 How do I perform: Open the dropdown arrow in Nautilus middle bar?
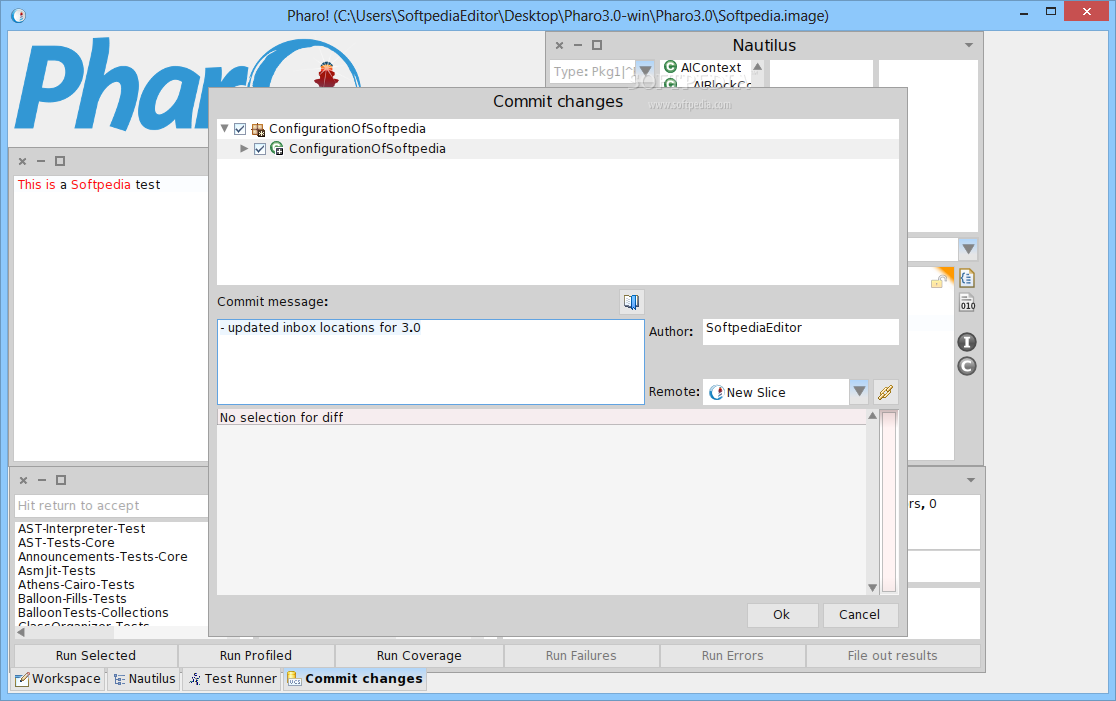click(968, 250)
